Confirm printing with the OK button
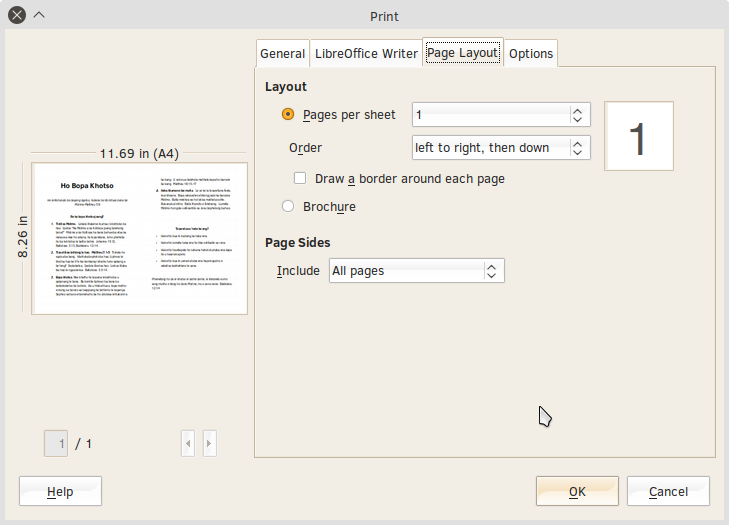This screenshot has width=729, height=525. (577, 491)
